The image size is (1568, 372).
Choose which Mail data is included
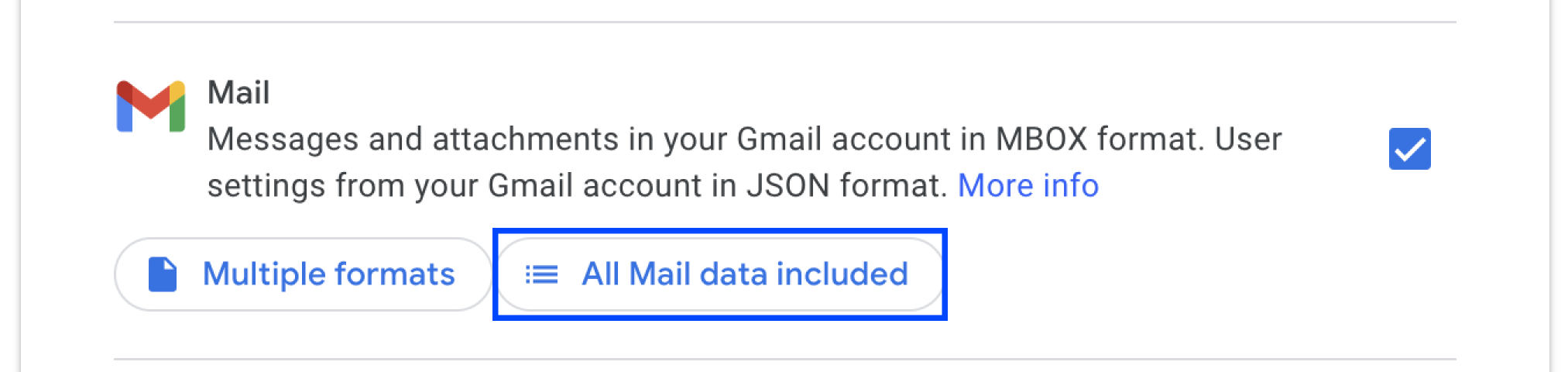point(719,274)
